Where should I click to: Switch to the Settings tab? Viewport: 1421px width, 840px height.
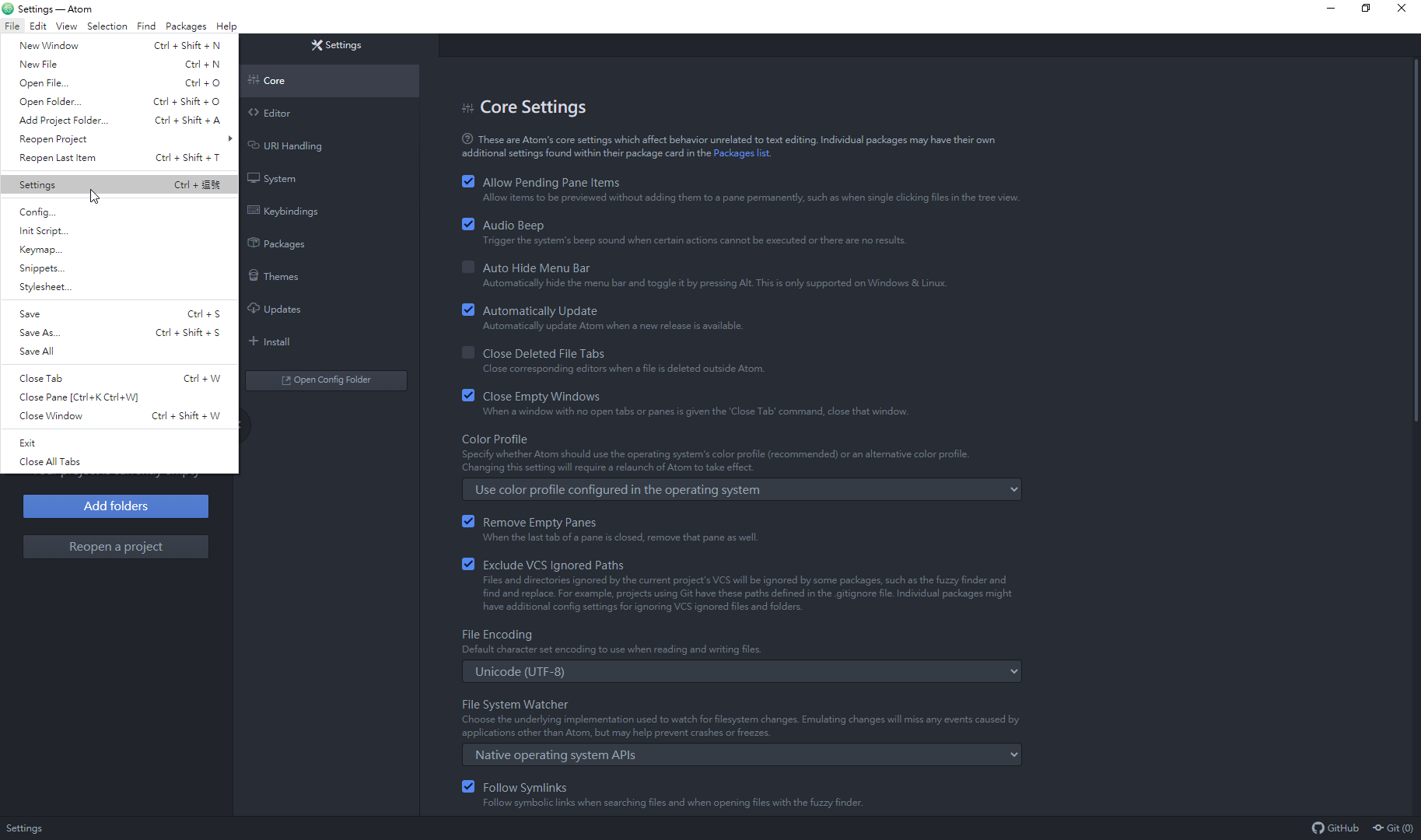coord(336,45)
